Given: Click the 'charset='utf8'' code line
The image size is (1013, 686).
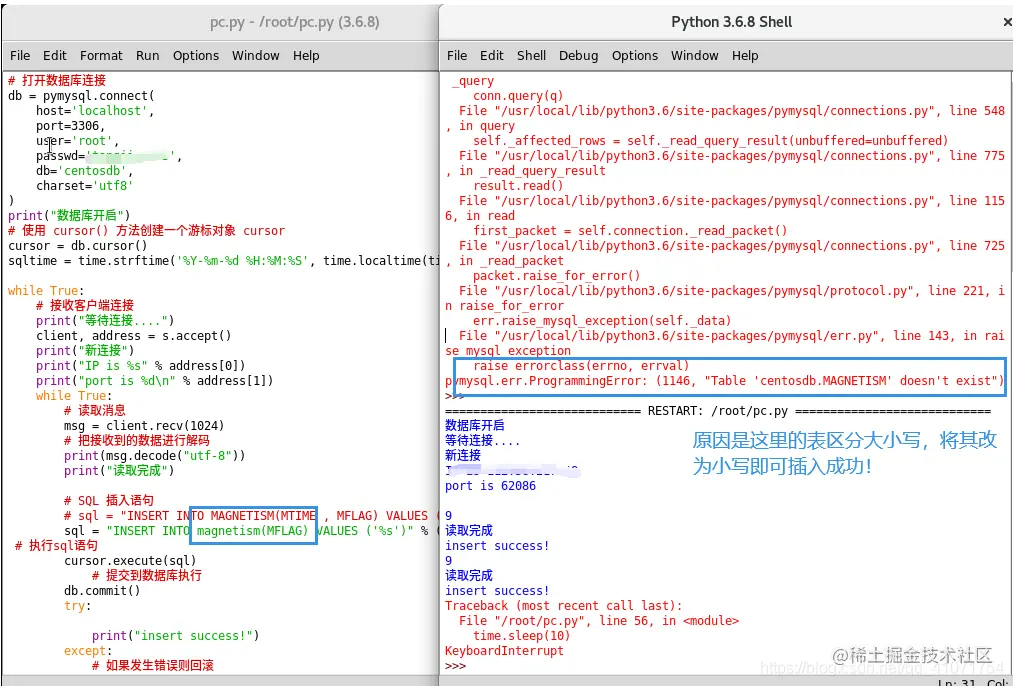Looking at the screenshot, I should click(x=85, y=185).
